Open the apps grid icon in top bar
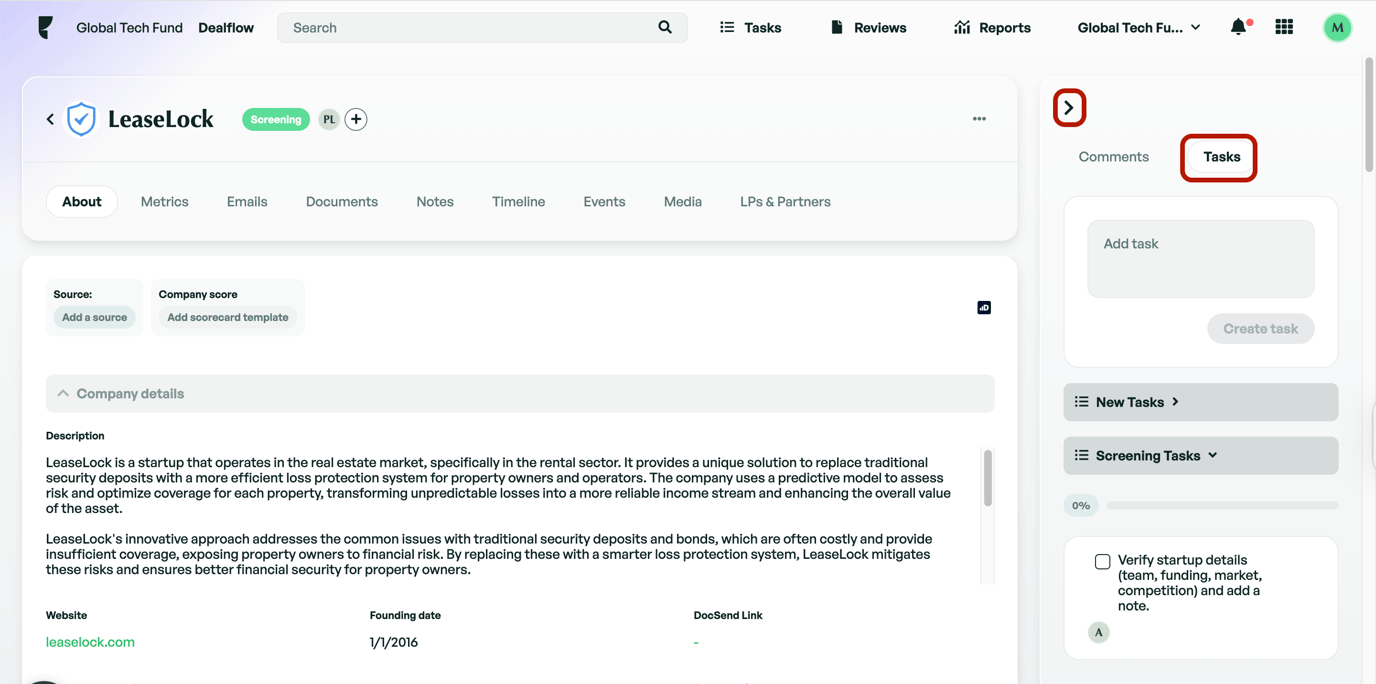Screen dimensions: 1376x684 1284,27
